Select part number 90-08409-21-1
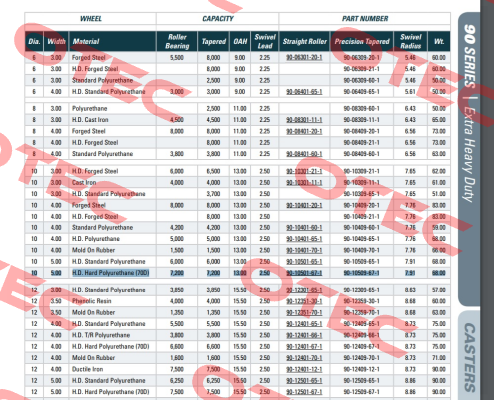The width and height of the screenshot is (494, 400). (362, 143)
